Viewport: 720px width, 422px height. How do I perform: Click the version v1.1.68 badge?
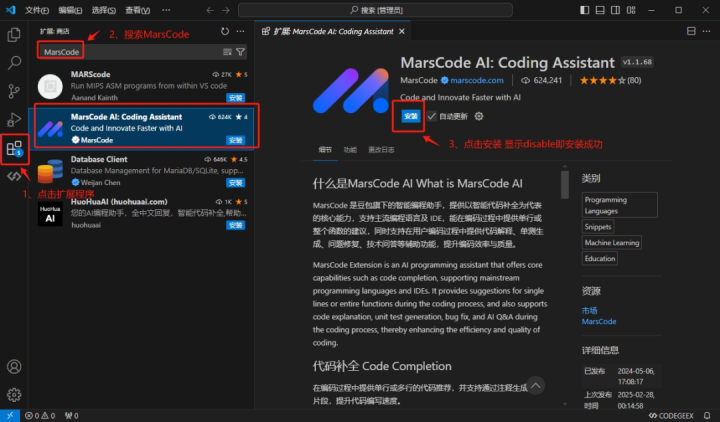coord(637,62)
